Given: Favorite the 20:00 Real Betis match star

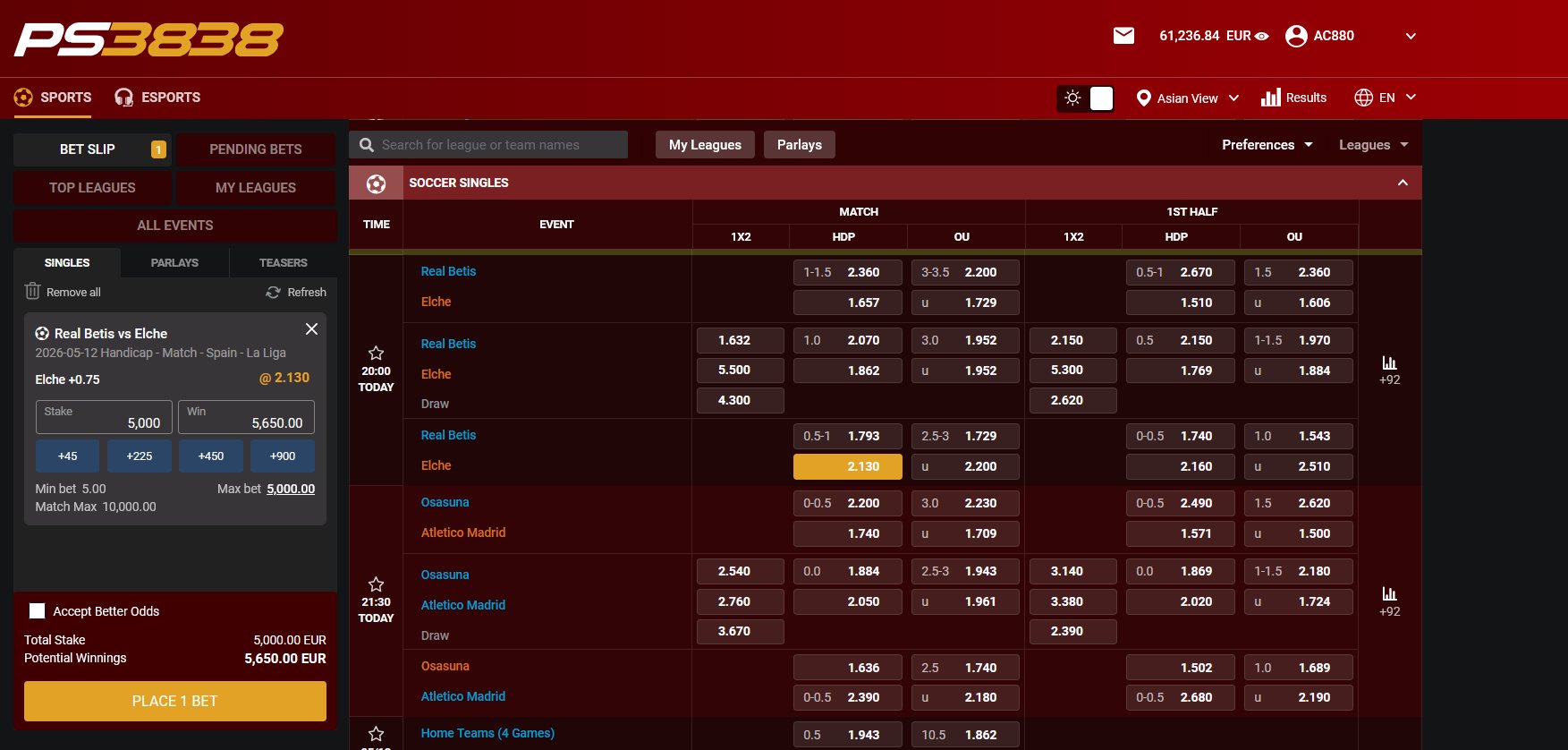Looking at the screenshot, I should pyautogui.click(x=377, y=354).
